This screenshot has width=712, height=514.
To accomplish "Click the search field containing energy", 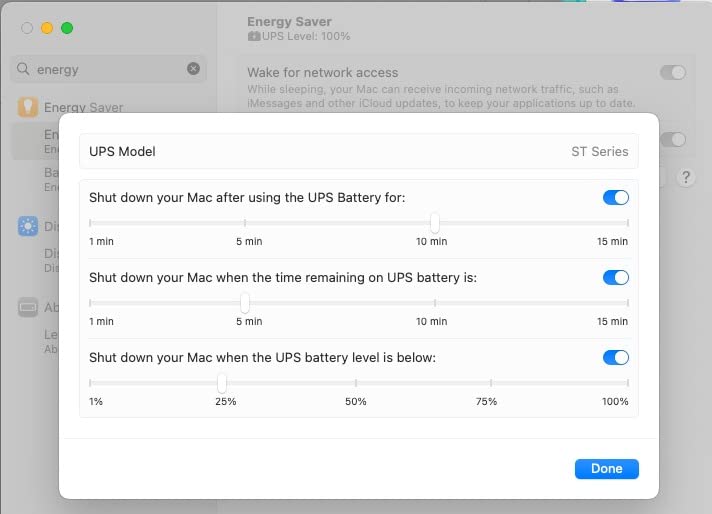I will (109, 69).
